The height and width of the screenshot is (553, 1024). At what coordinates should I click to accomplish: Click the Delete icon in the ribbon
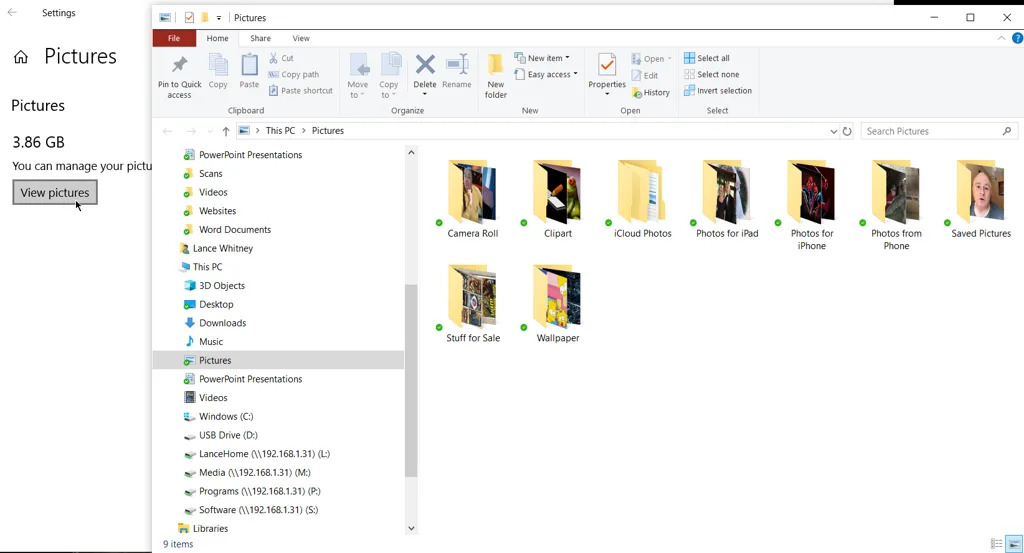click(425, 66)
